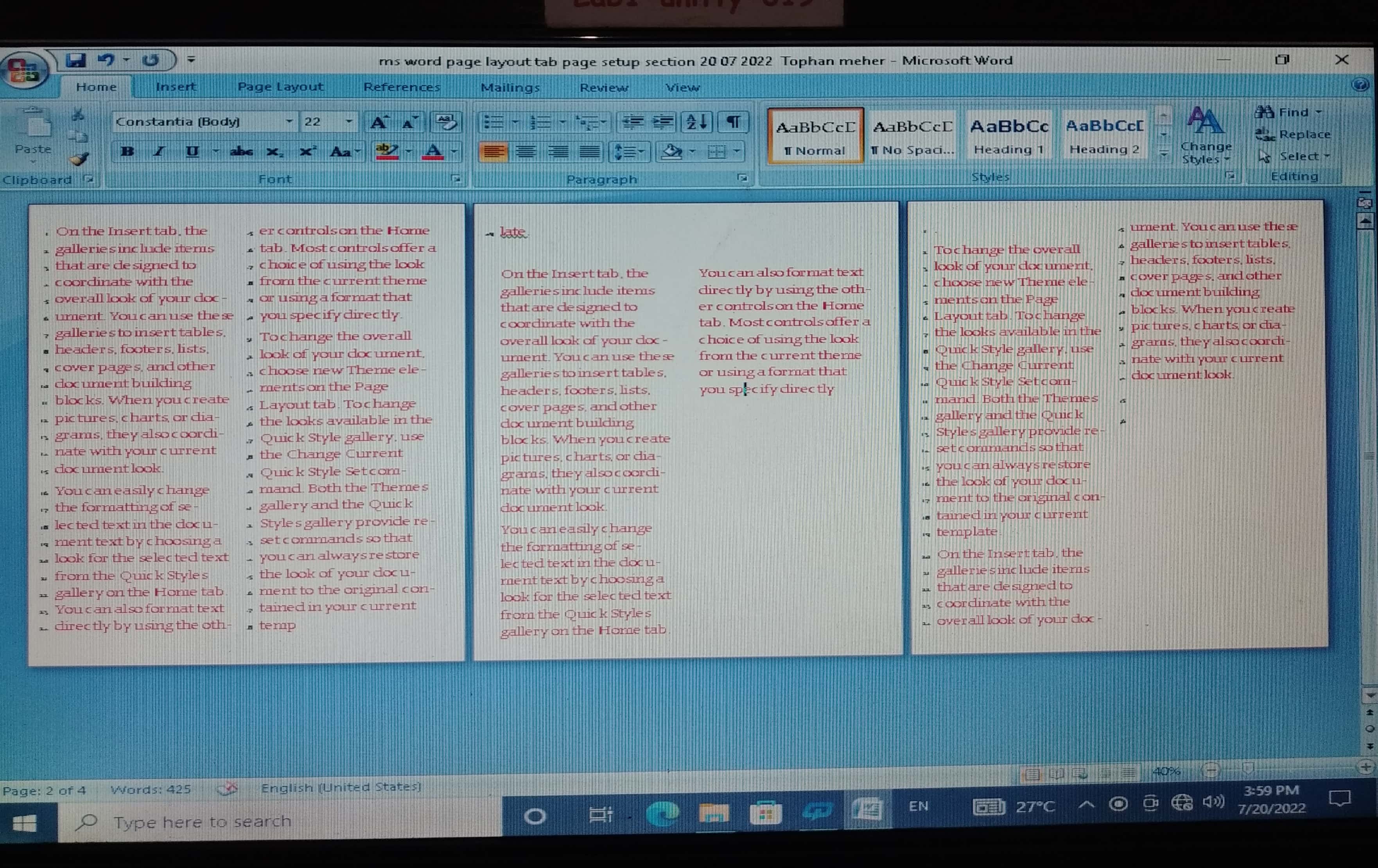Switch to the Page Layout tab
Screen dimensions: 1378x868
[x=280, y=87]
